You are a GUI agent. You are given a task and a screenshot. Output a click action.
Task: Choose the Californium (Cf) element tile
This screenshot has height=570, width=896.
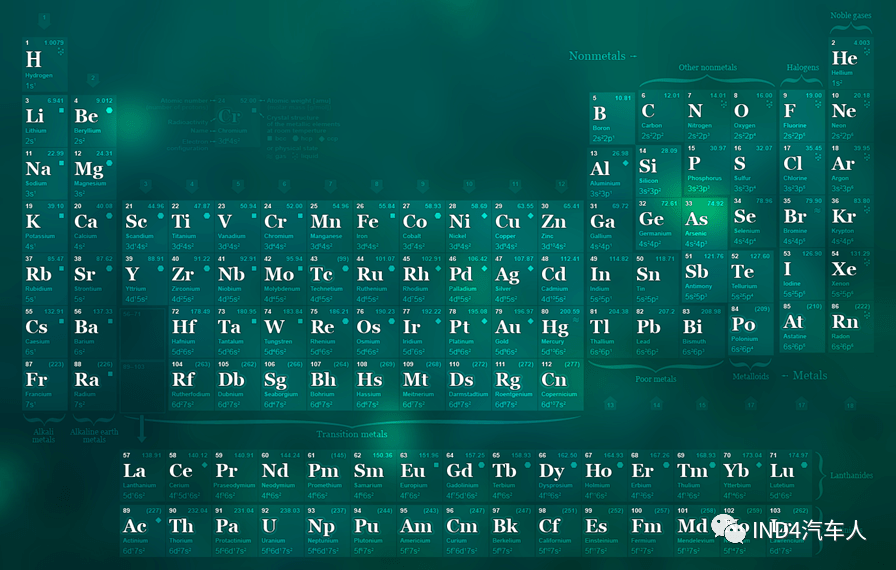click(x=558, y=531)
